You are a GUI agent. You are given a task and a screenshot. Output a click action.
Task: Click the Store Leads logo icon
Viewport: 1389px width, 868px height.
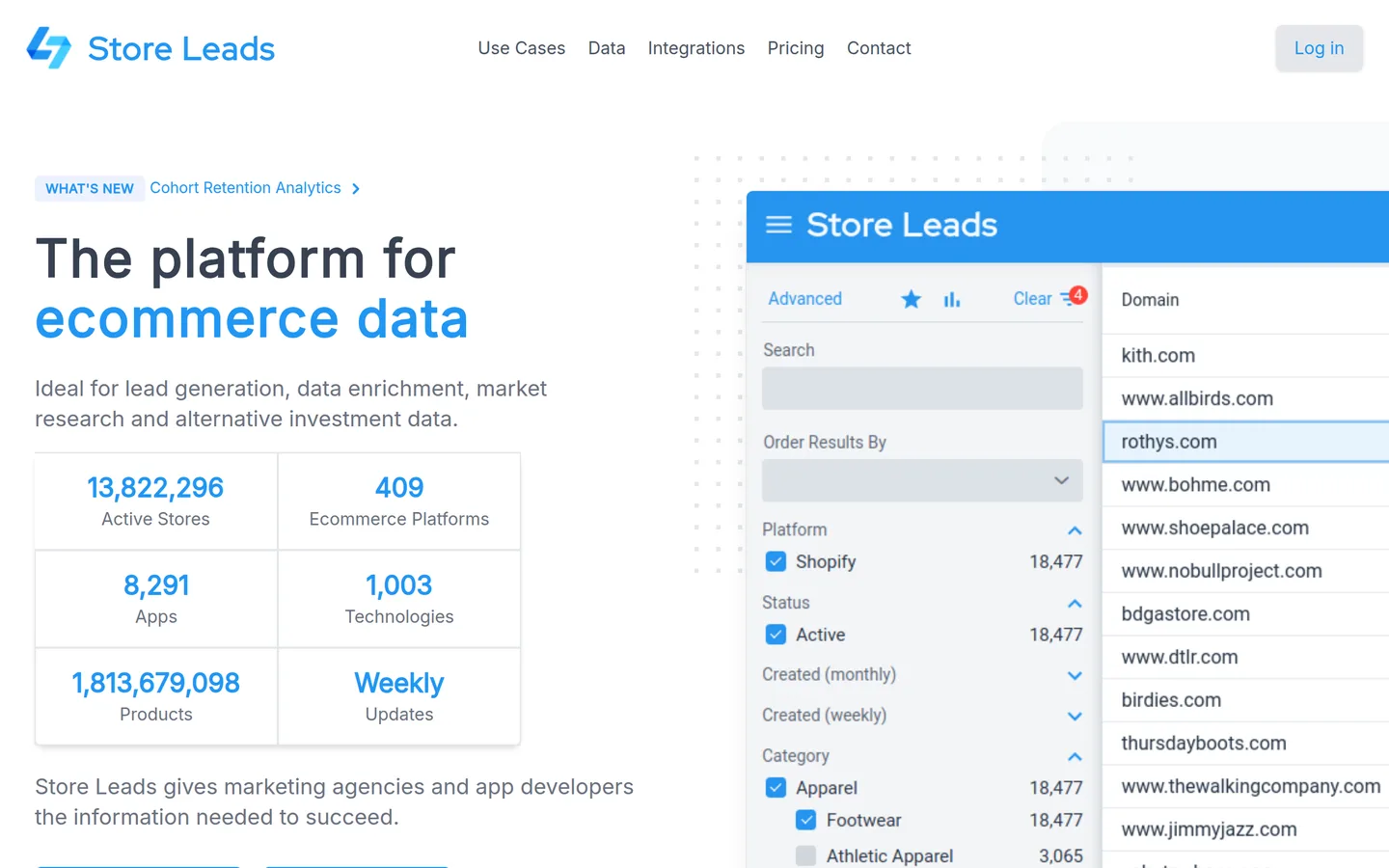pyautogui.click(x=48, y=47)
